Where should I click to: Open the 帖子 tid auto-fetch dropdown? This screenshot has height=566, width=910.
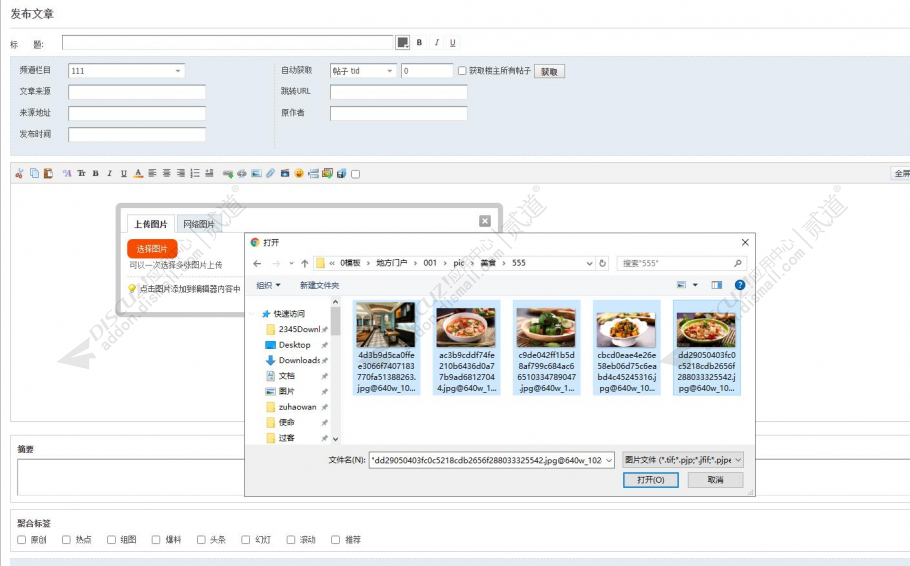363,70
